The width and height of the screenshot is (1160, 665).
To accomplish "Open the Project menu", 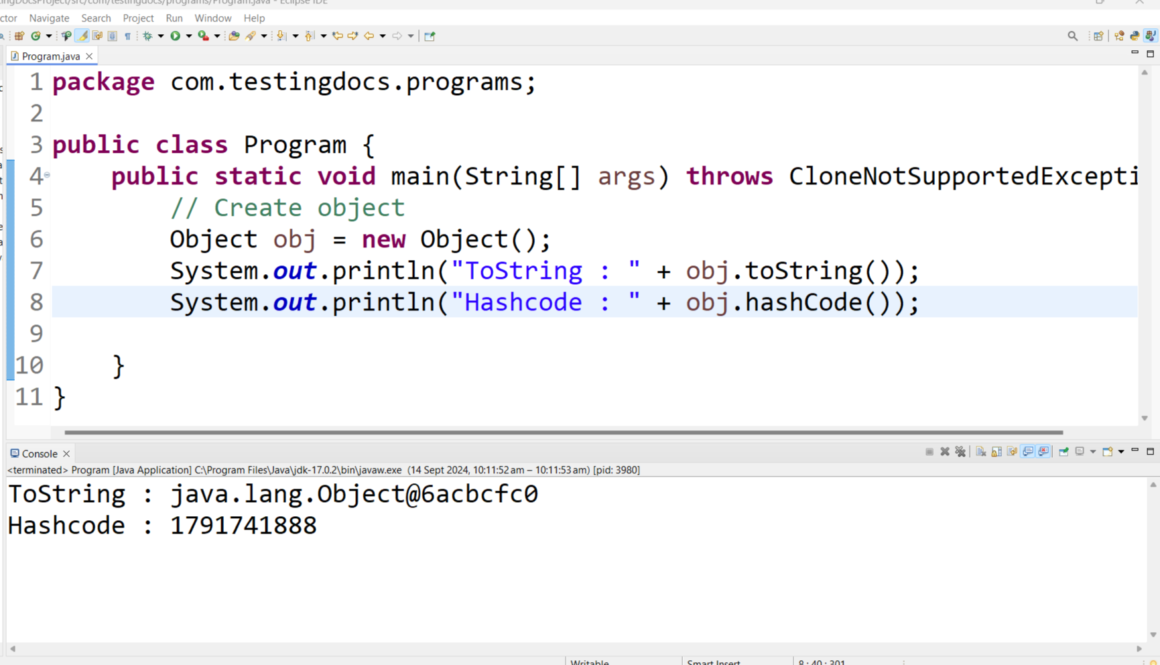I will (x=138, y=18).
